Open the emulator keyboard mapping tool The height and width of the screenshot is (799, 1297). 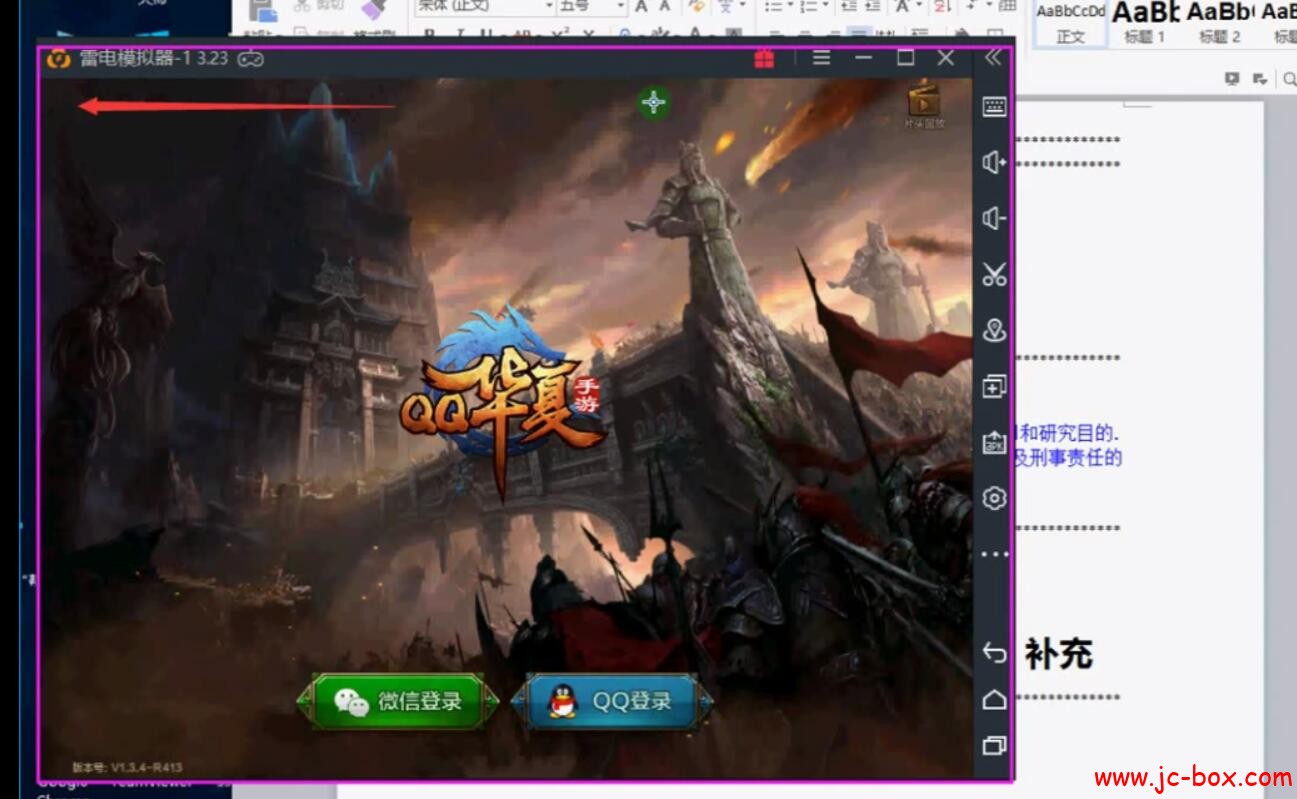coord(994,107)
